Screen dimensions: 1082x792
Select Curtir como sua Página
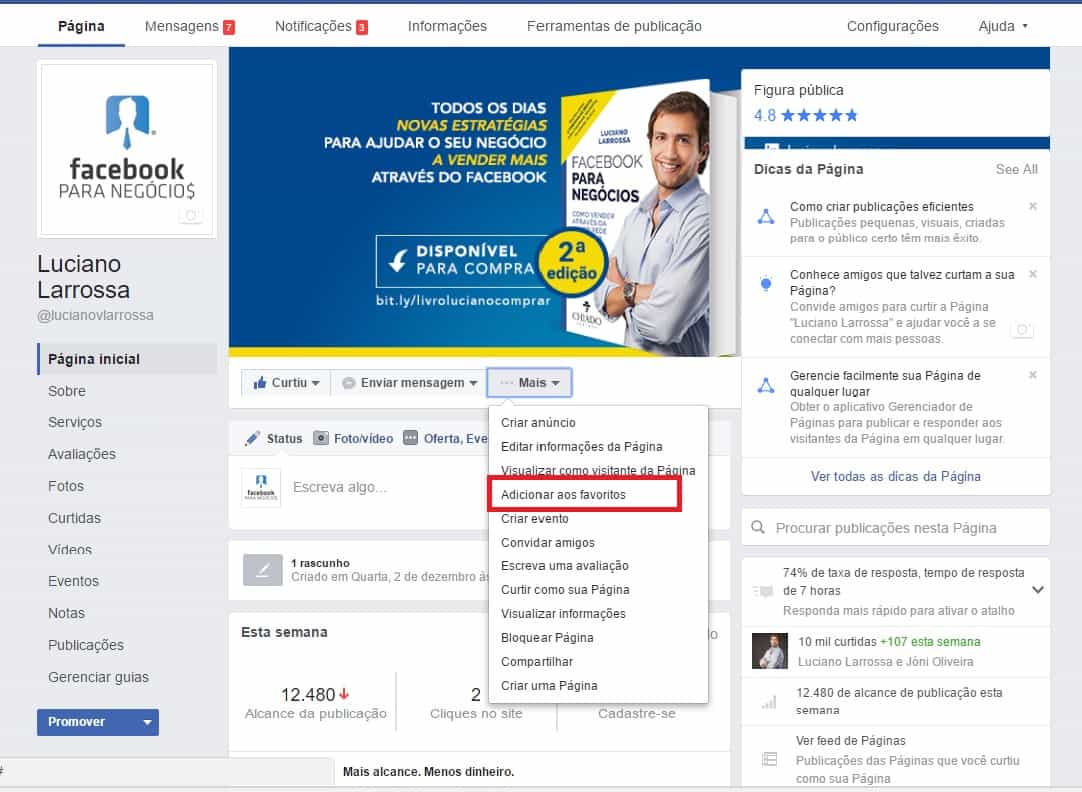click(564, 590)
